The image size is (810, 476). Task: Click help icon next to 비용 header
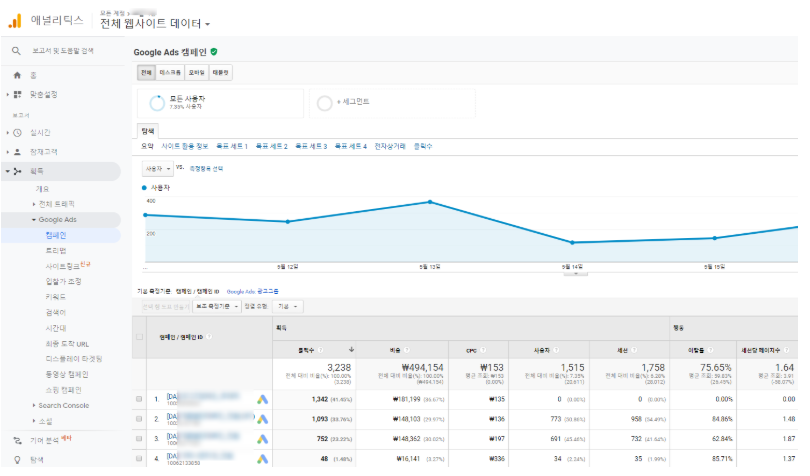point(407,350)
